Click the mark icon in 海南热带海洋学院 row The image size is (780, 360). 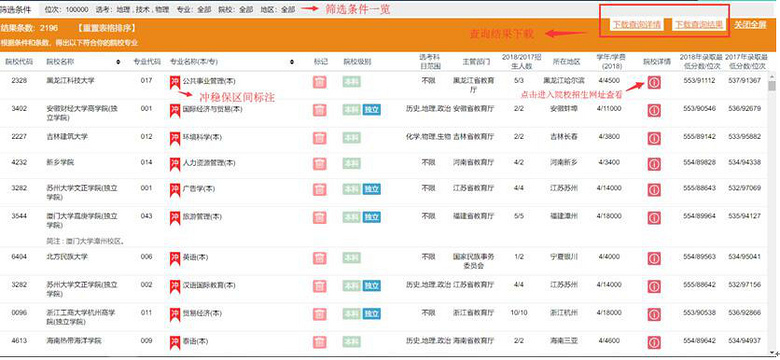point(320,342)
